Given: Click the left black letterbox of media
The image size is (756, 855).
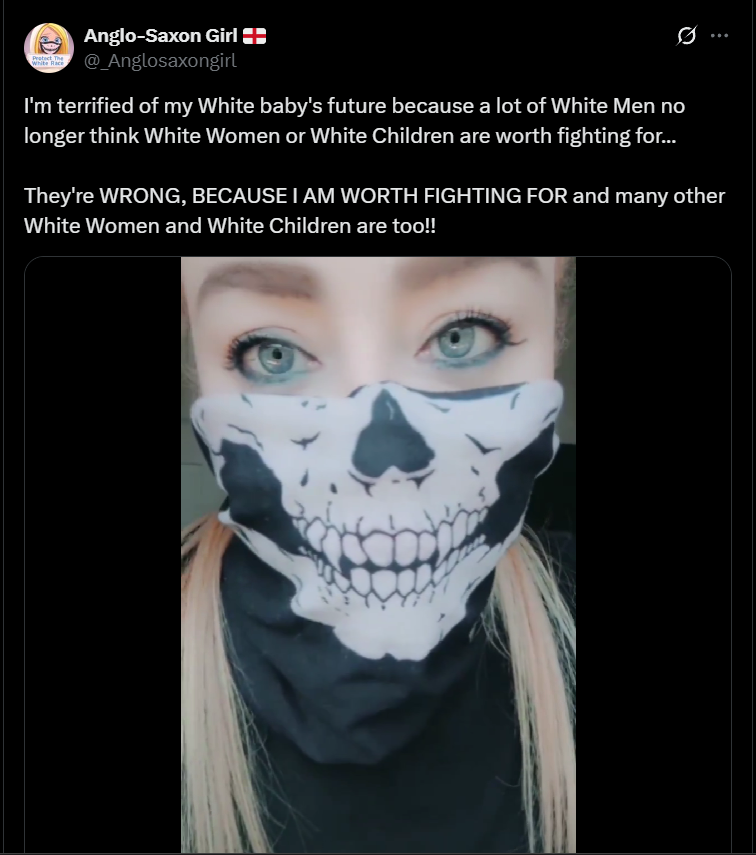Looking at the screenshot, I should pyautogui.click(x=103, y=554).
